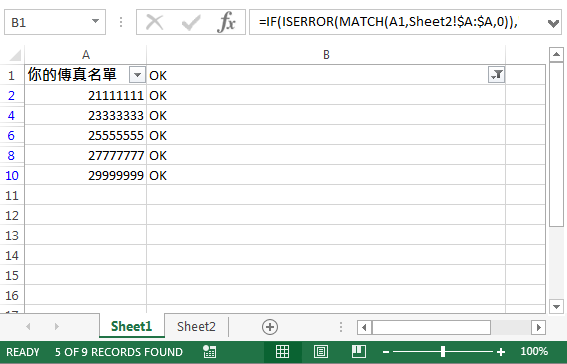Click horizontal scrollbar right arrow

point(538,327)
